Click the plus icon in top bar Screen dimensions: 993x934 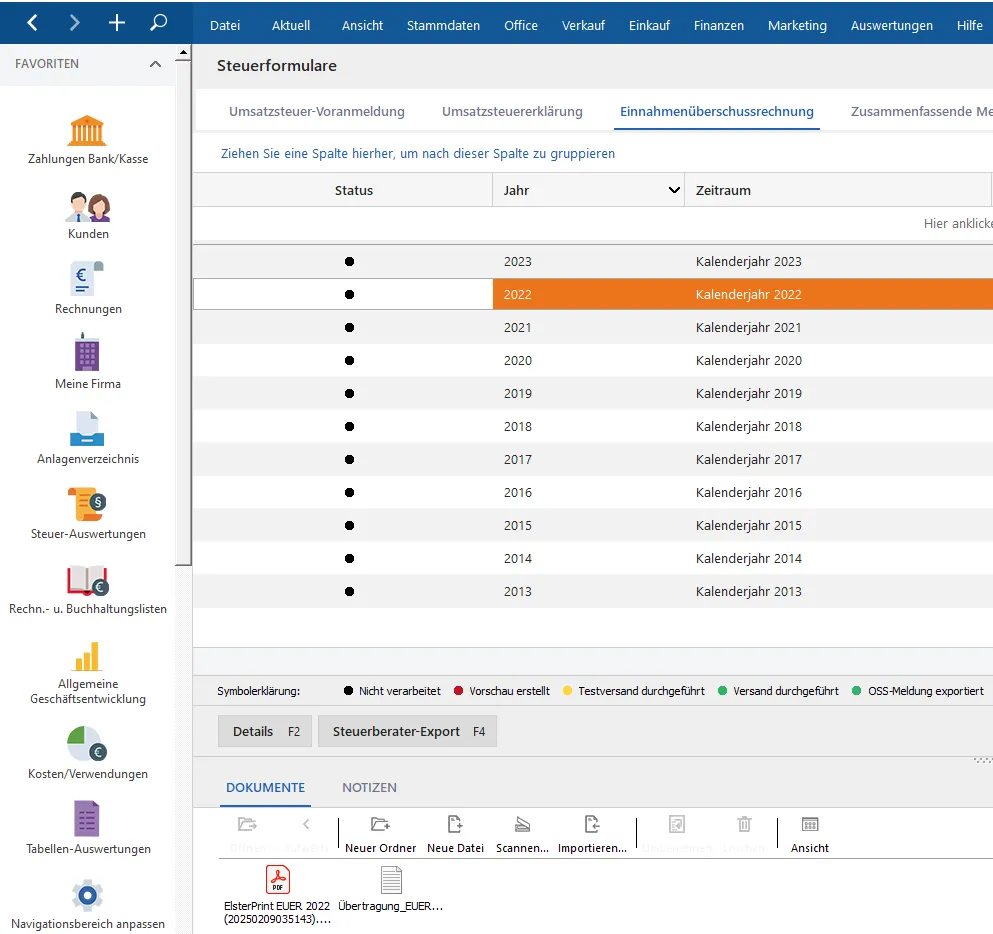point(117,22)
